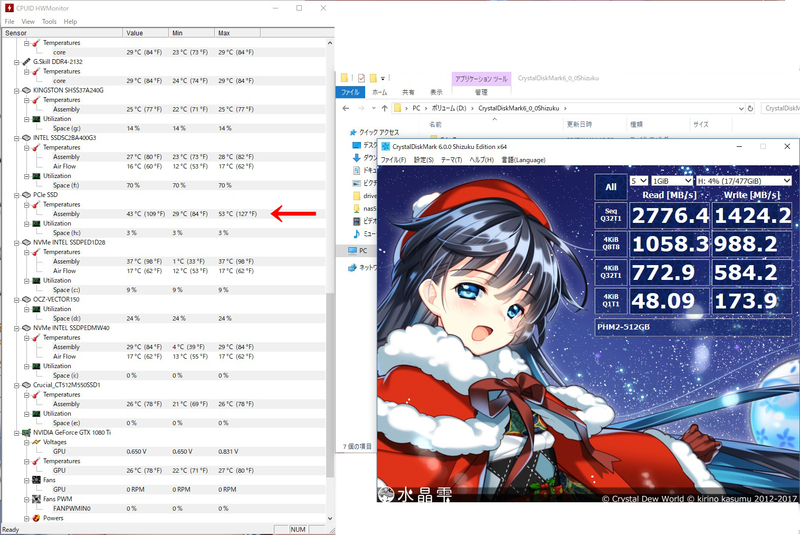Open 設定(S) menu in CrystalDiskMark
This screenshot has width=800, height=535.
coord(423,160)
